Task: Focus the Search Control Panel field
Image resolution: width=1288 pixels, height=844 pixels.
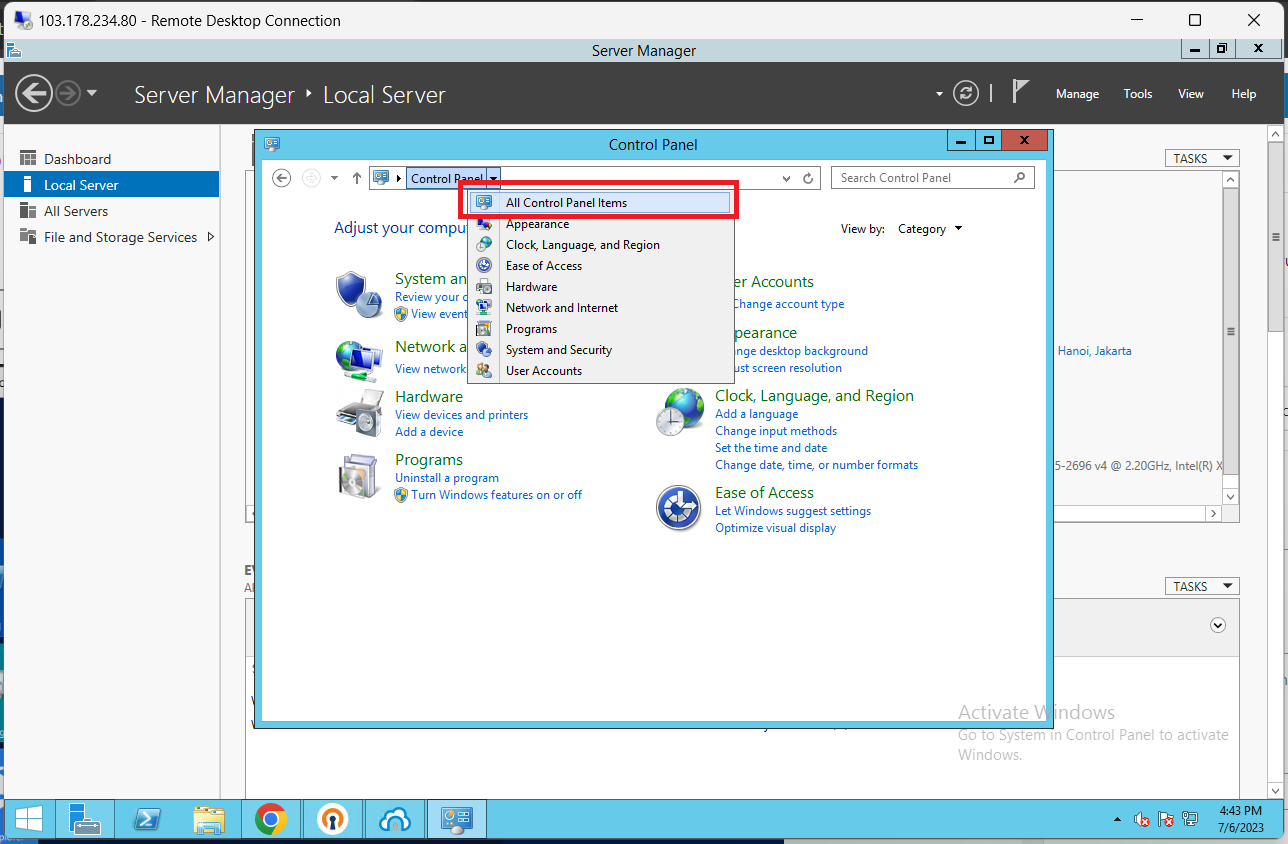Action: (x=922, y=178)
